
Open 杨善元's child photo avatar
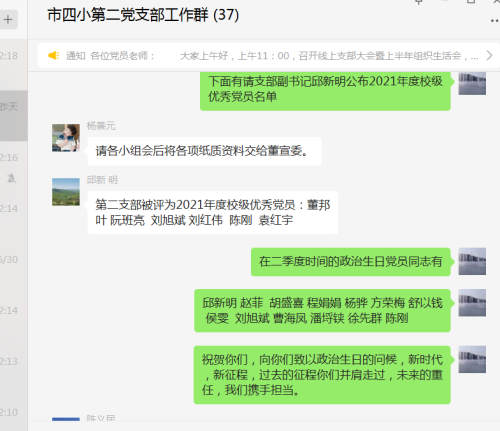point(66,138)
